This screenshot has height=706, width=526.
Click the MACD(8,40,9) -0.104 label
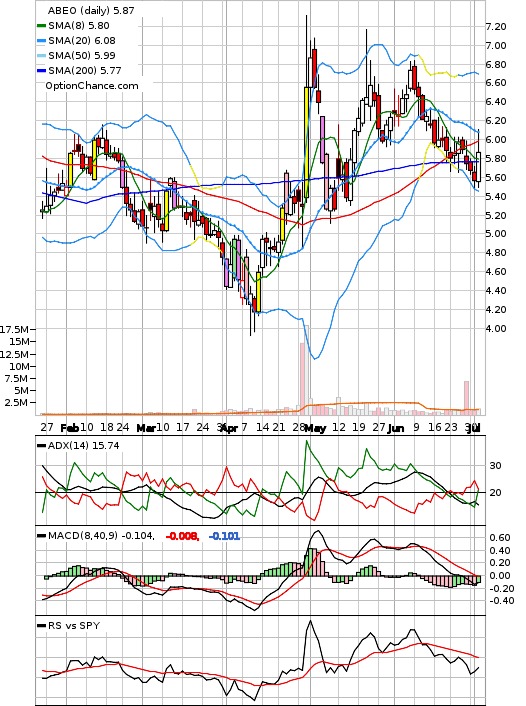click(x=101, y=536)
